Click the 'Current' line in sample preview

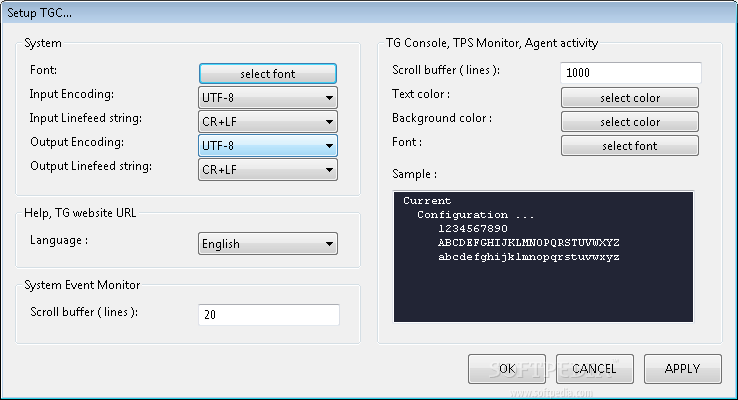[427, 201]
